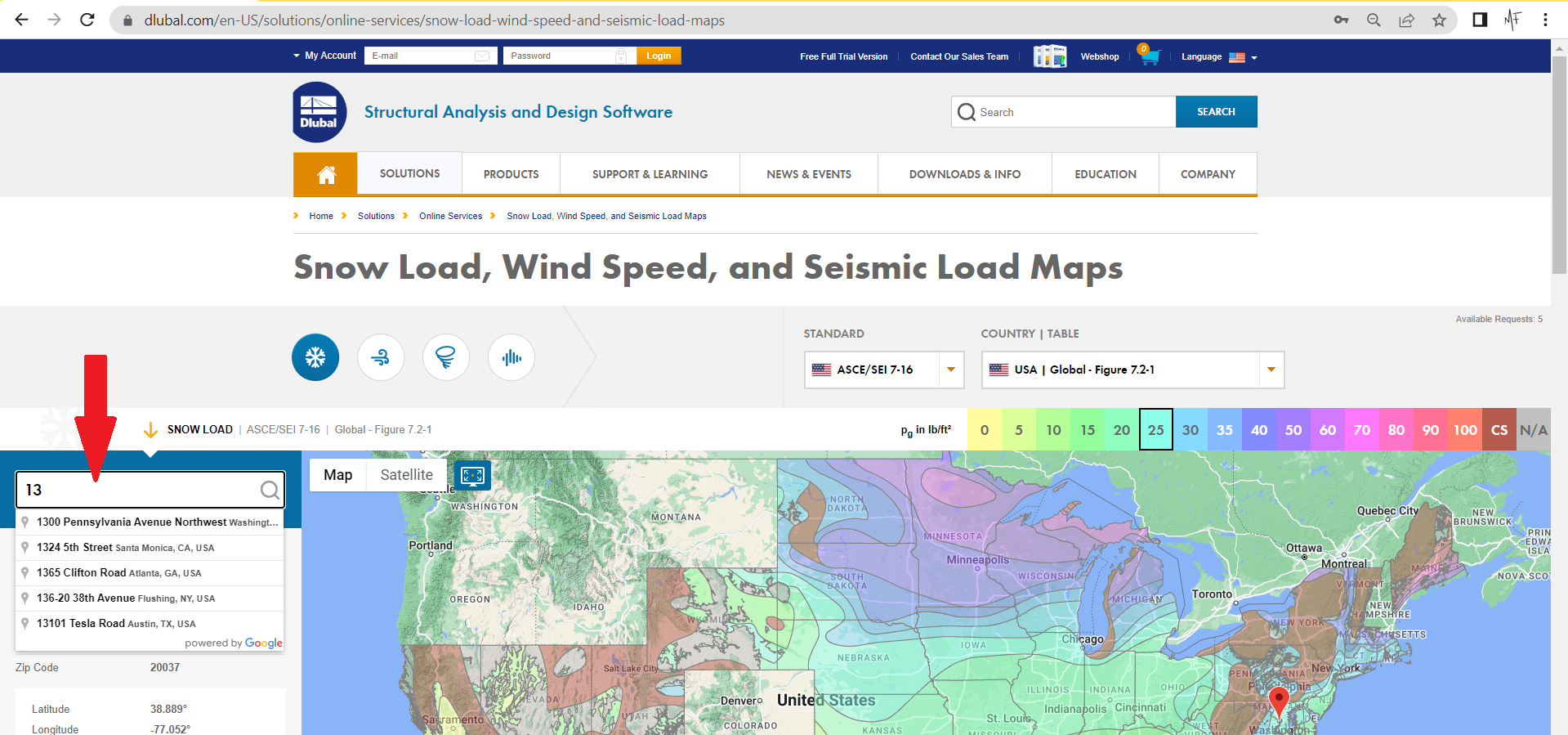The height and width of the screenshot is (735, 1568).
Task: Select the snow load snowflake icon
Action: tap(315, 357)
